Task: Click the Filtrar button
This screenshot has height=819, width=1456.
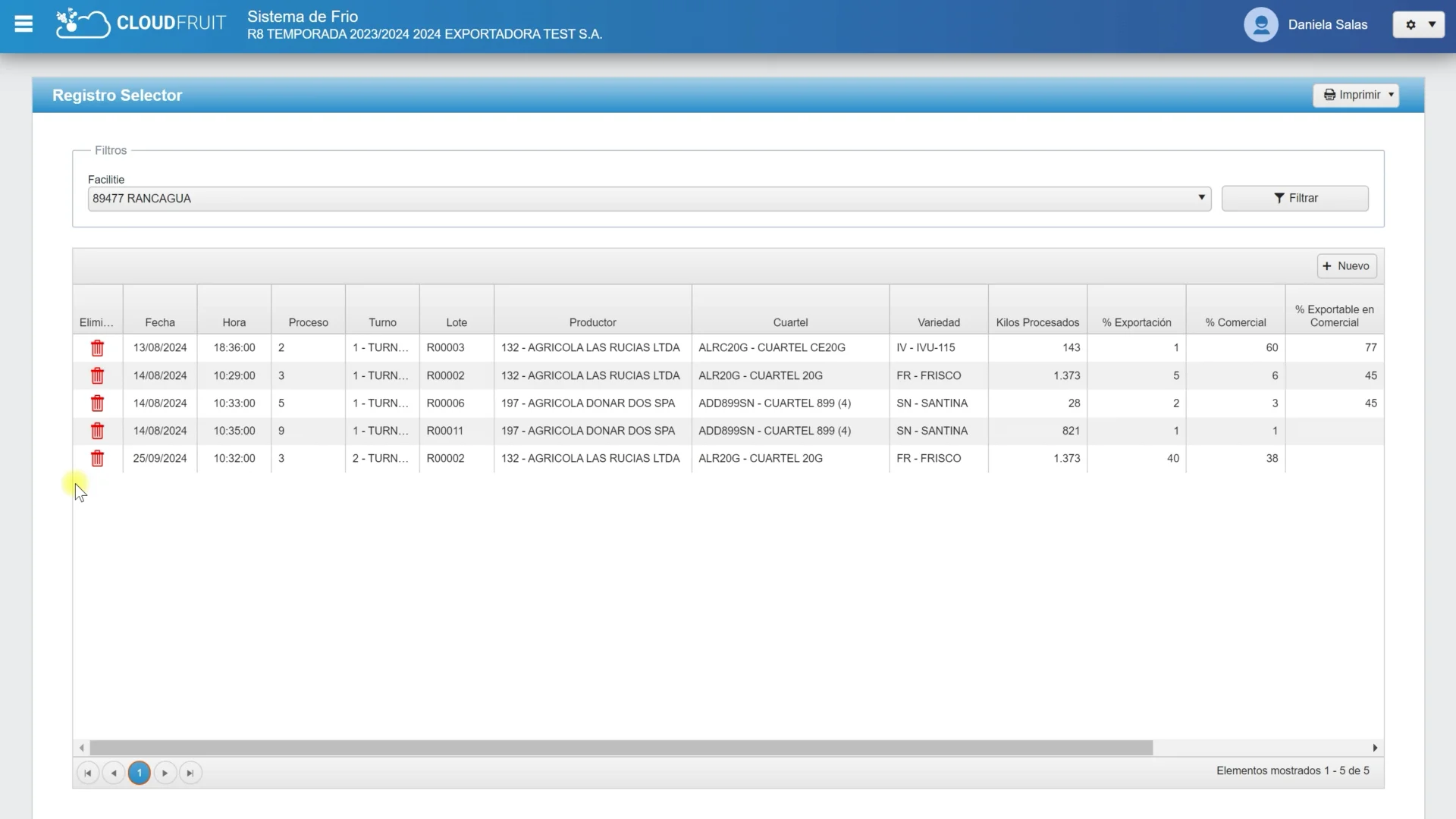Action: pyautogui.click(x=1294, y=198)
